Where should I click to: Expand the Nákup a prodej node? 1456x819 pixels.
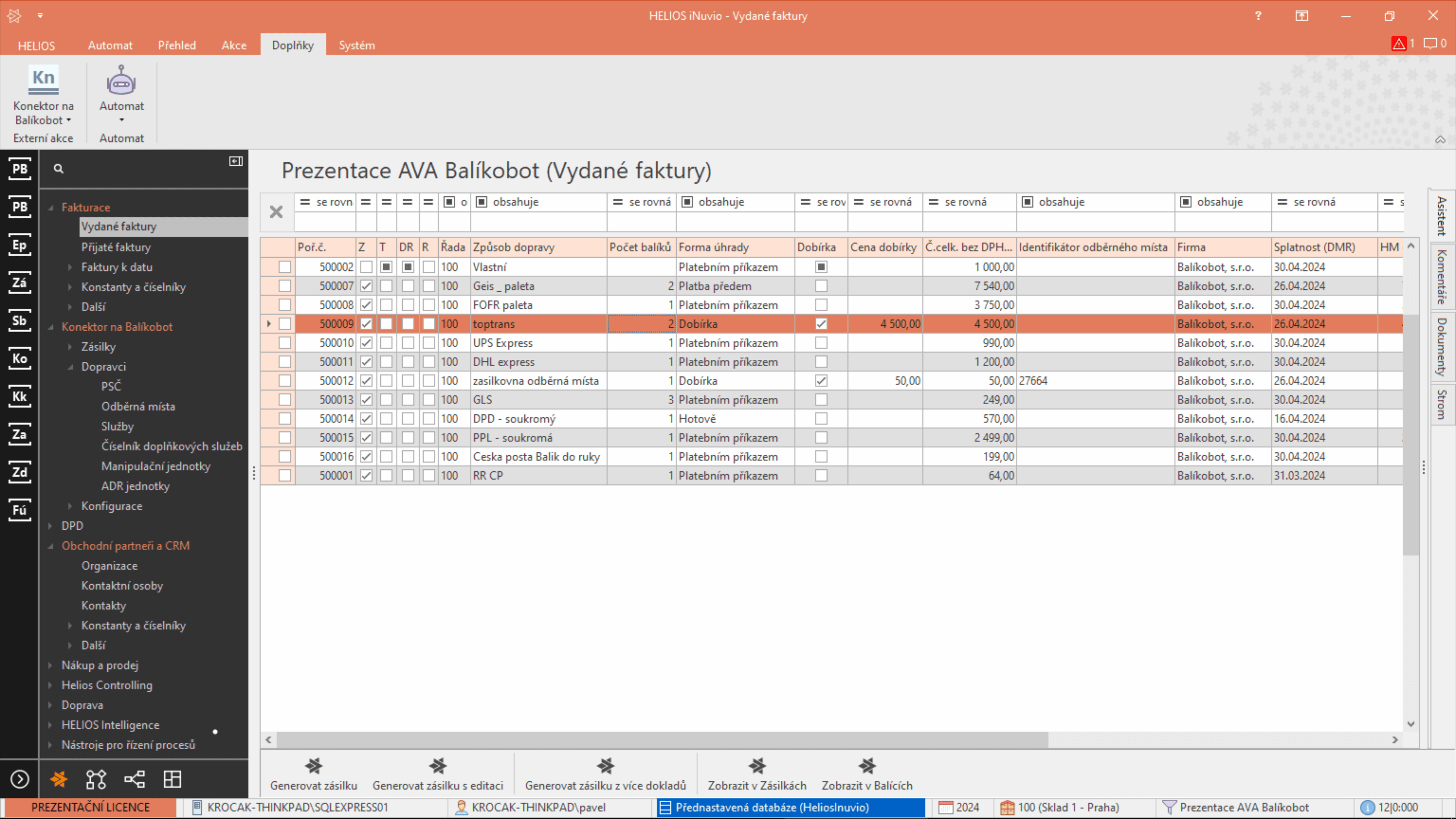50,665
